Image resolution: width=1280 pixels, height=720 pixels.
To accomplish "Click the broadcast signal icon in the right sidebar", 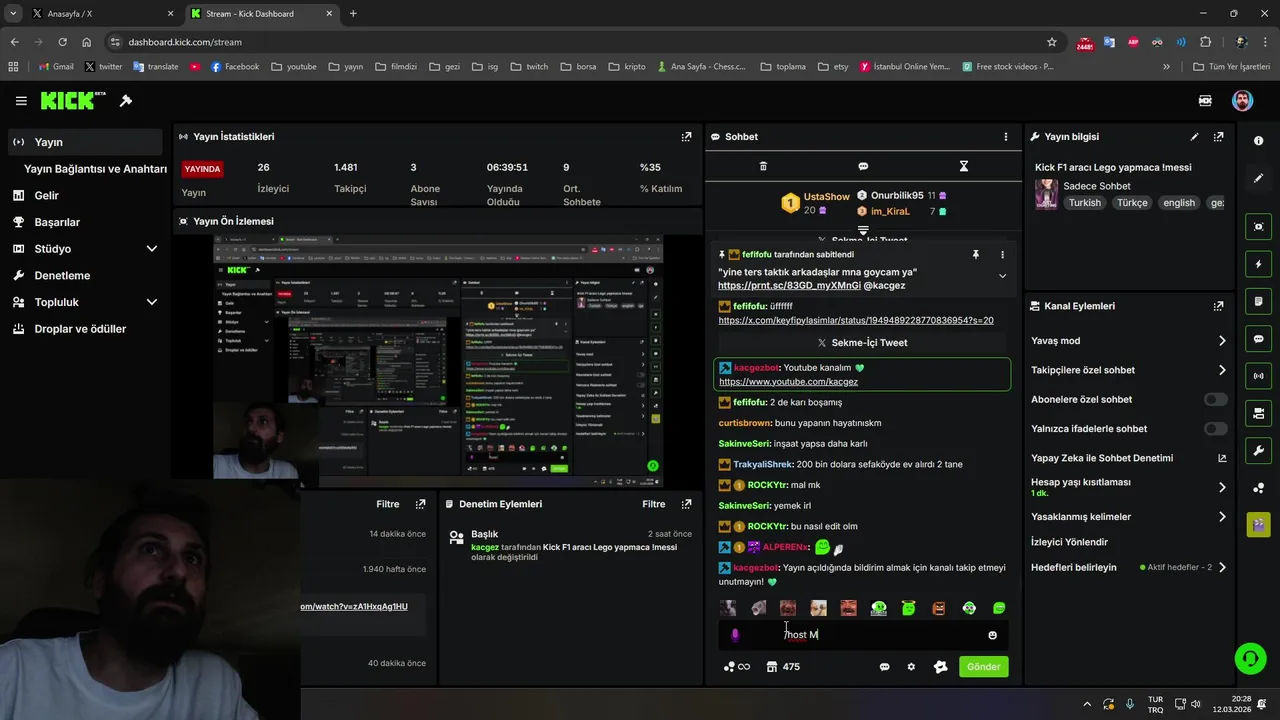I will click(x=1258, y=376).
